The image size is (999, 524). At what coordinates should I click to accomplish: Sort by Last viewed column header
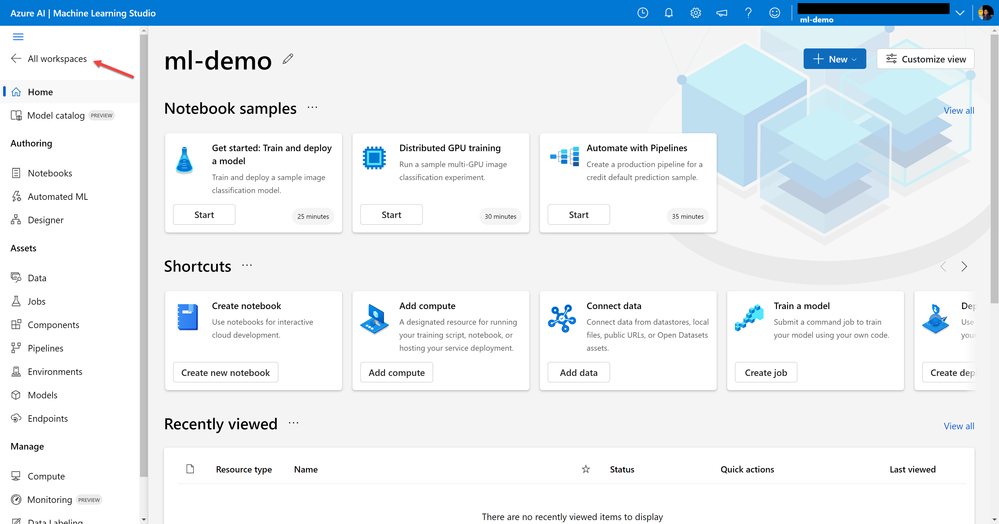[912, 469]
